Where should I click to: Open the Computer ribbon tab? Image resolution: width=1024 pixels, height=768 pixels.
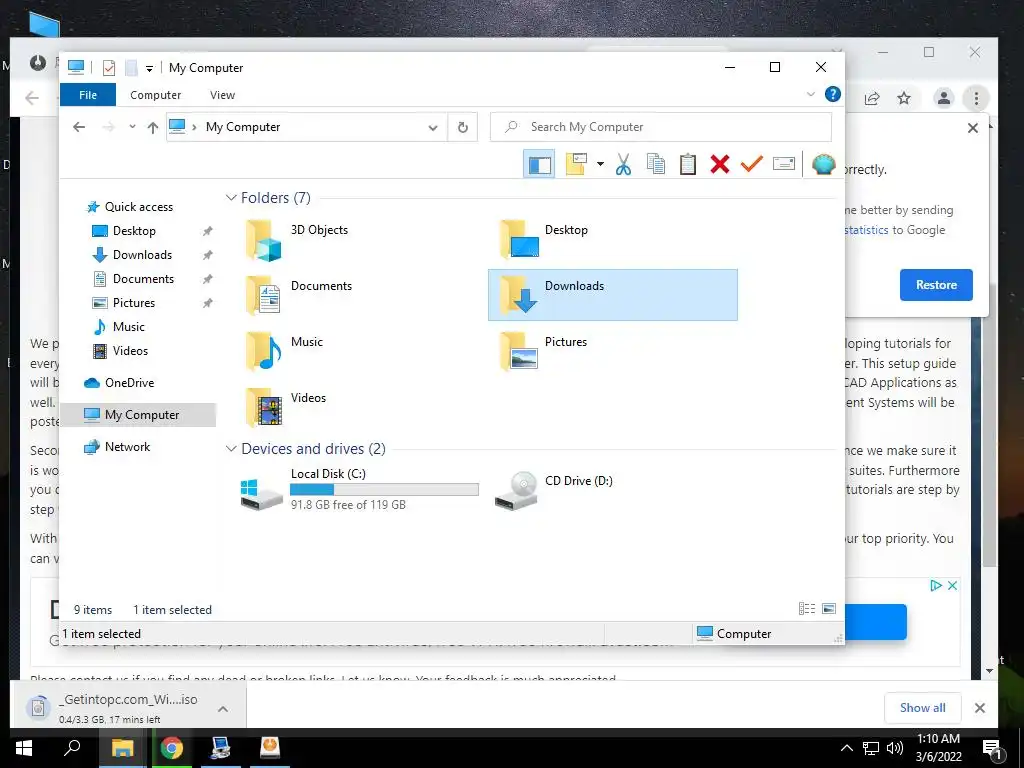point(155,95)
